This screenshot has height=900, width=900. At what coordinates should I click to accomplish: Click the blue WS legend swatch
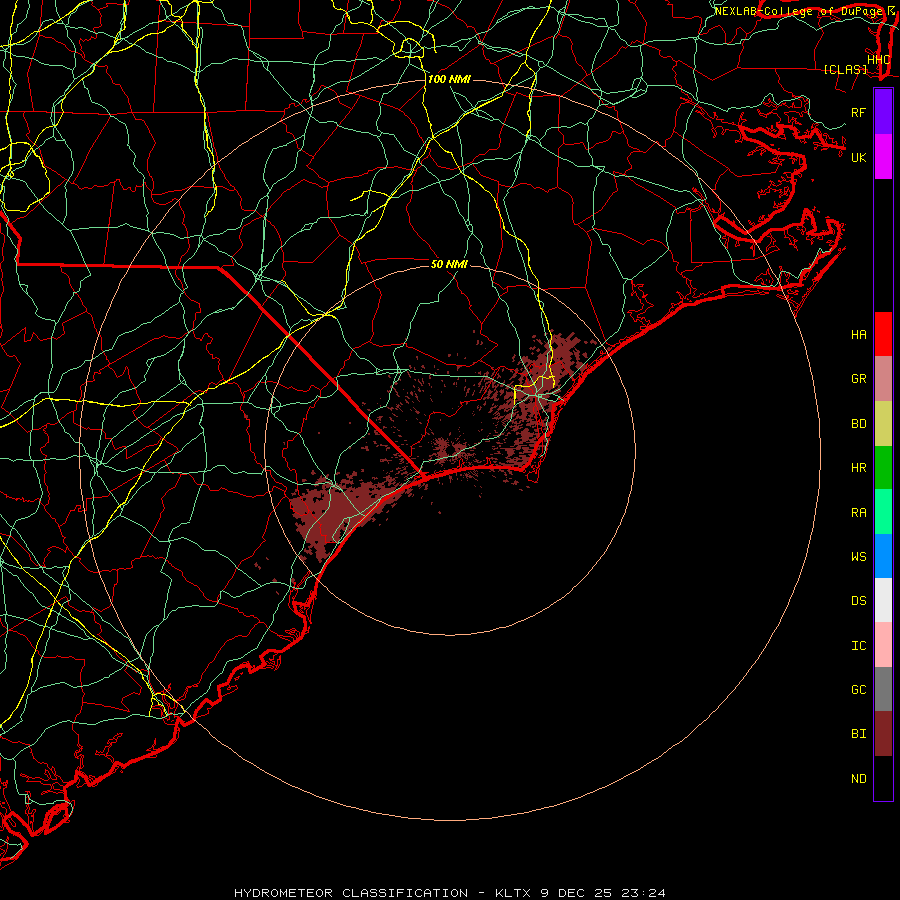pyautogui.click(x=883, y=556)
